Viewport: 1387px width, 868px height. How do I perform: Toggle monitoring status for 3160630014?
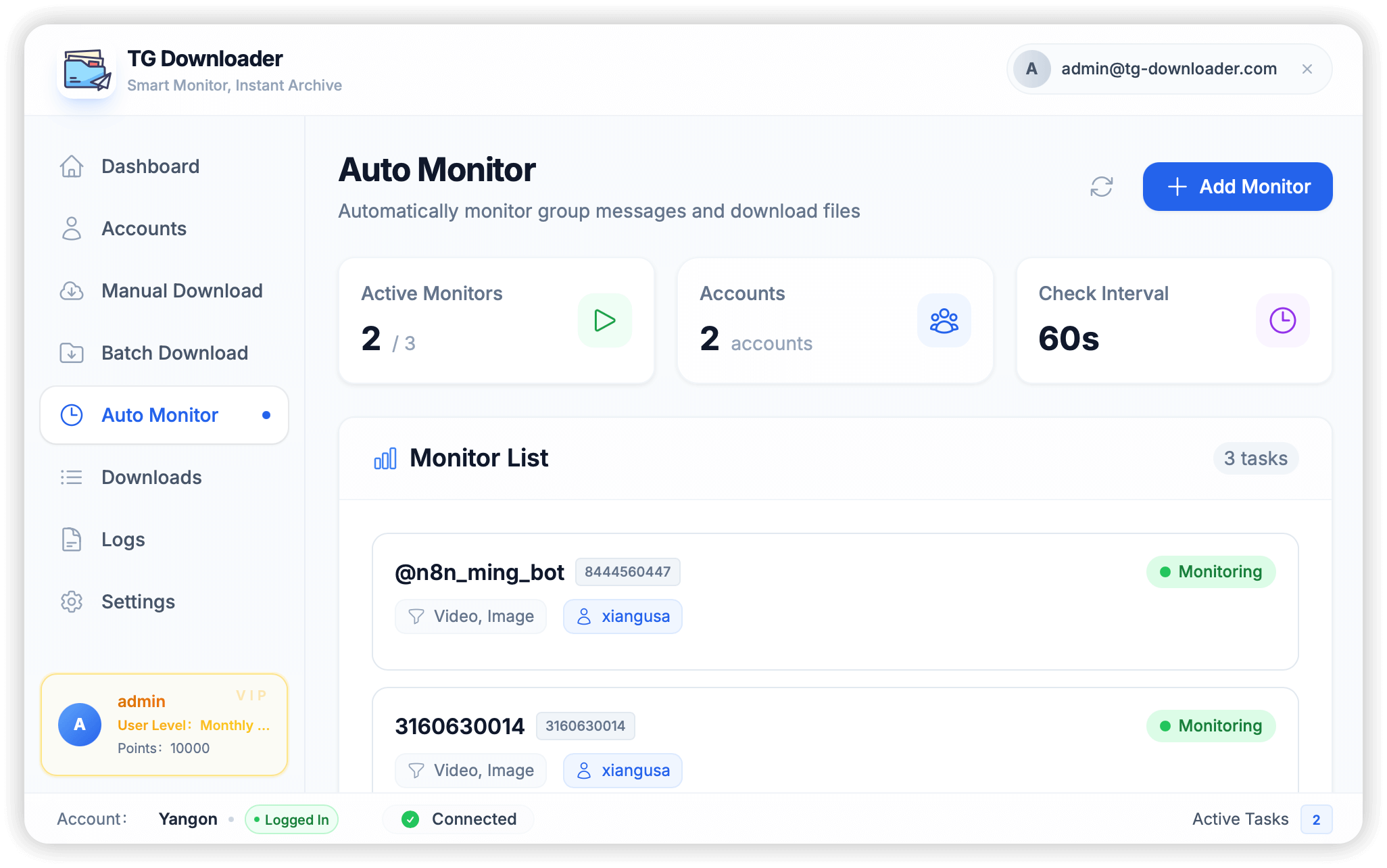point(1211,725)
